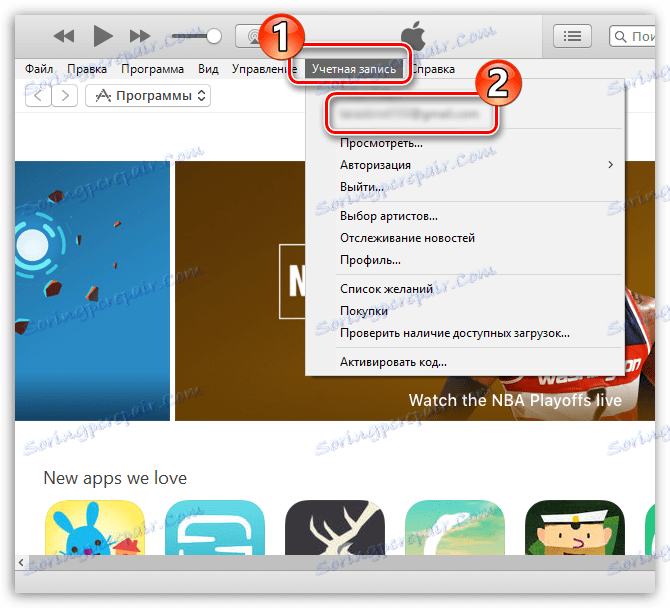The image size is (670, 608).
Task: Click the rewind playback button
Action: pyautogui.click(x=64, y=36)
